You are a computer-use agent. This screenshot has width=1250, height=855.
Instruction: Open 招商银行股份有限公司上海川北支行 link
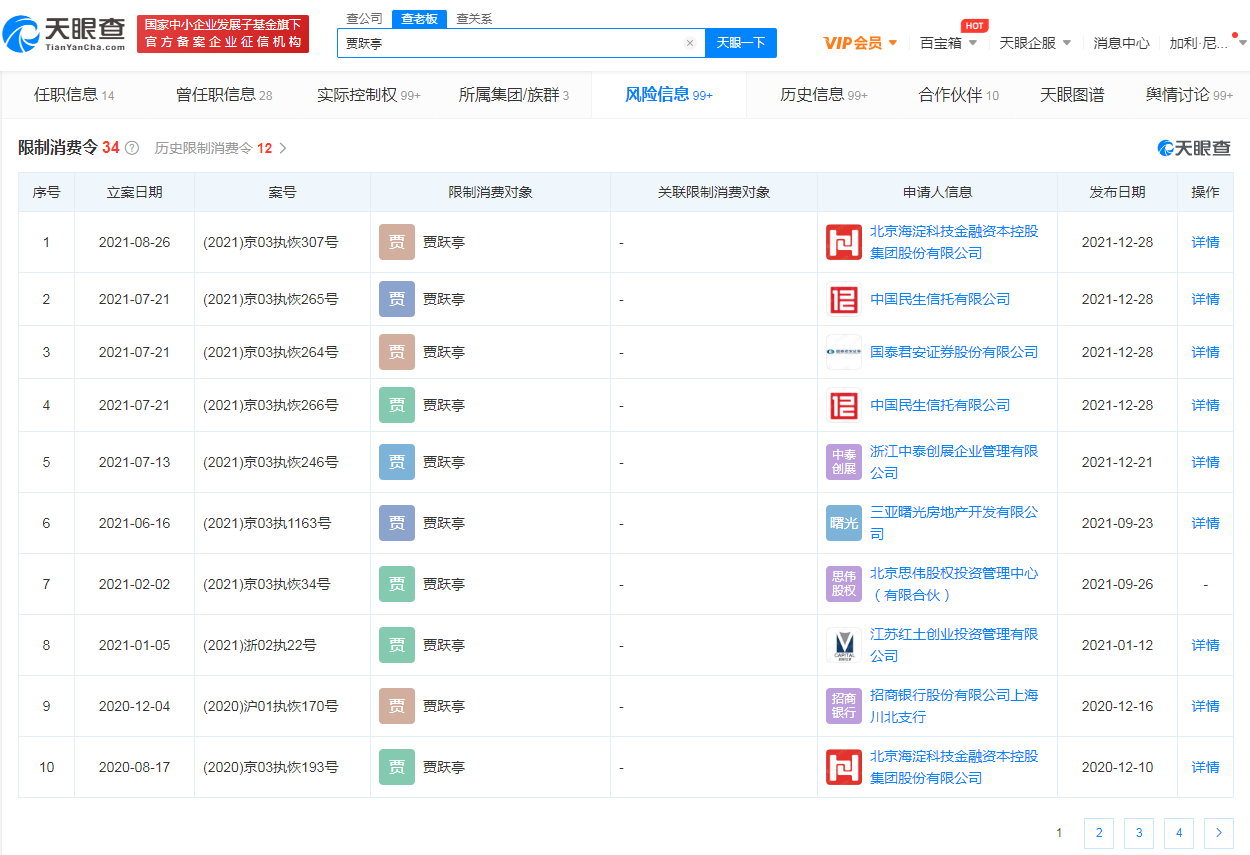tap(954, 706)
